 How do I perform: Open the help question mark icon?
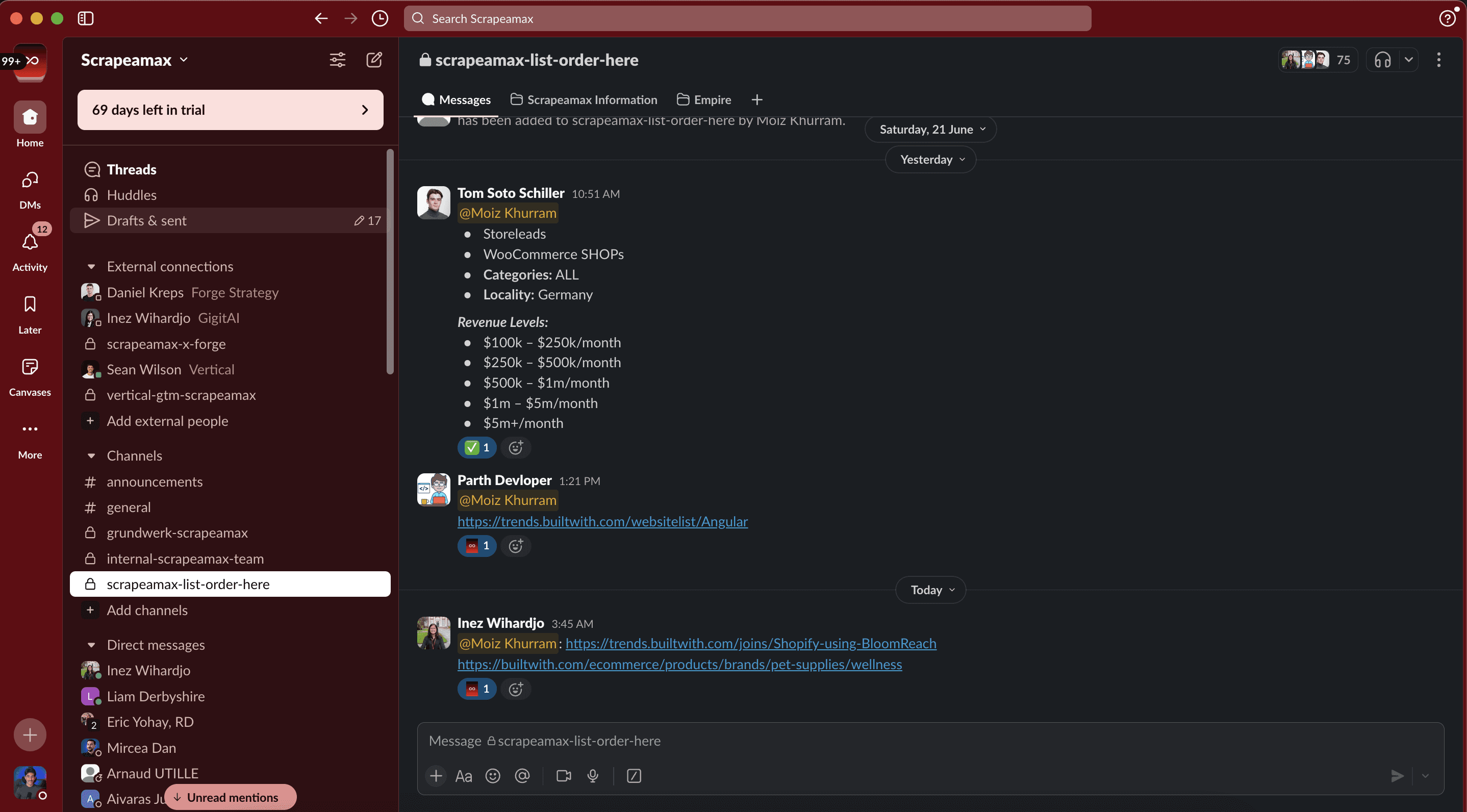click(x=1447, y=18)
